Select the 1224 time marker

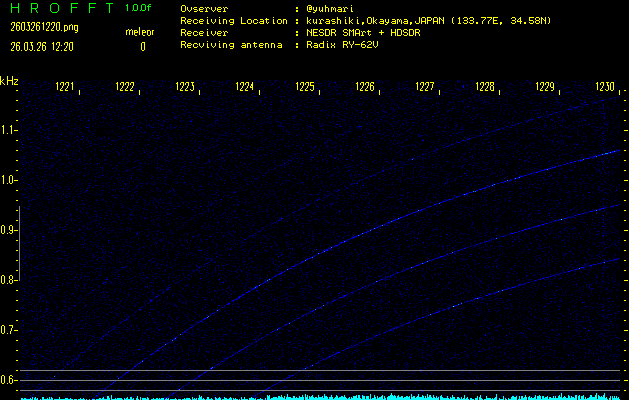click(245, 87)
